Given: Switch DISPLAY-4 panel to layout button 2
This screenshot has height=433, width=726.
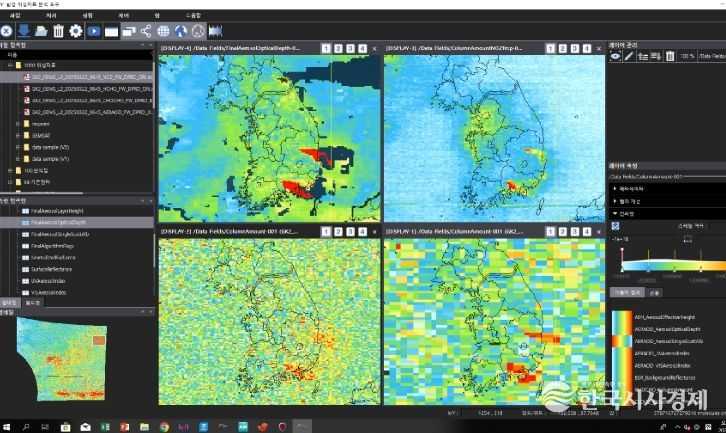Looking at the screenshot, I should 338,48.
